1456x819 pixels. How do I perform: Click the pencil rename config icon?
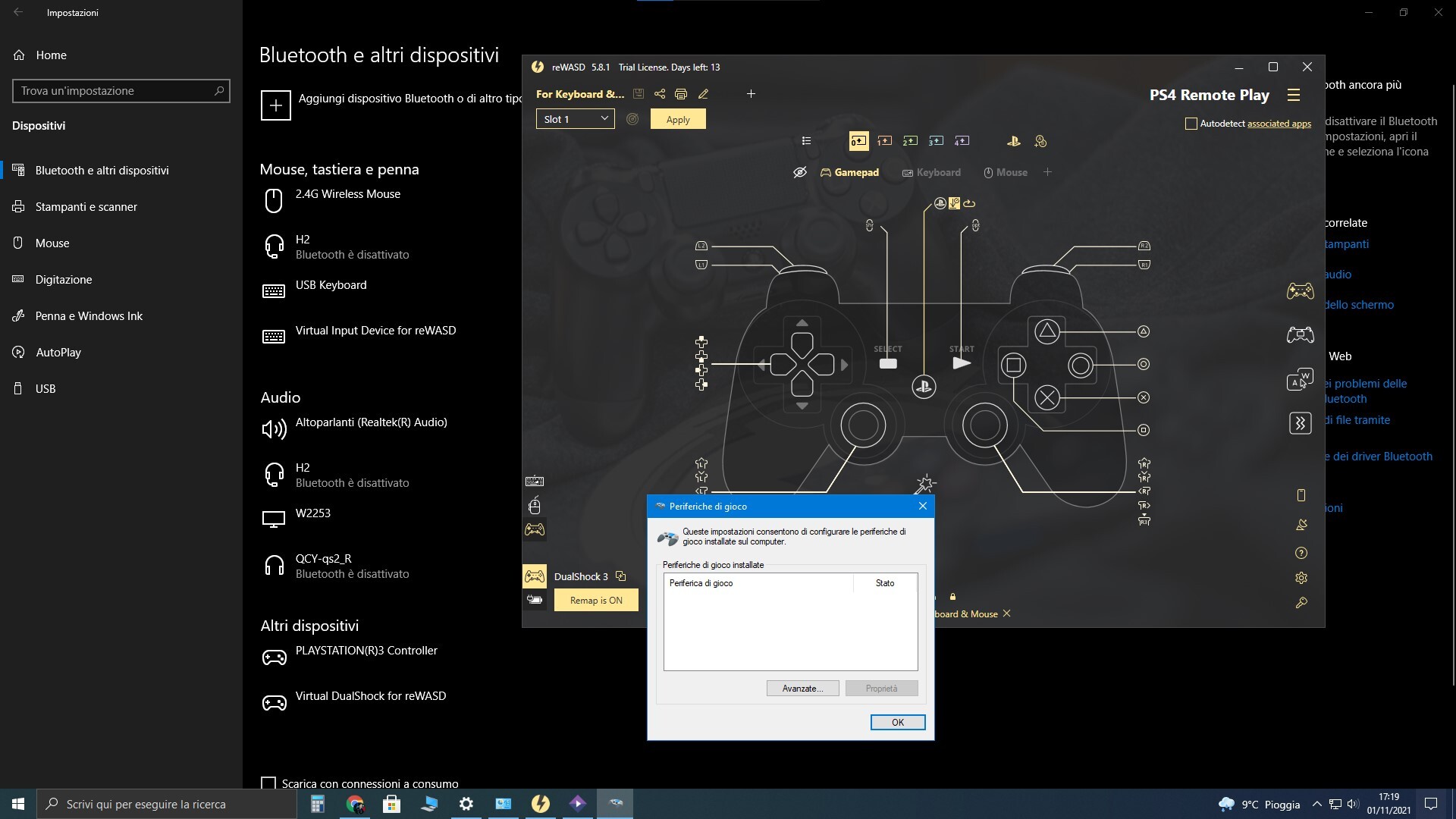(703, 94)
